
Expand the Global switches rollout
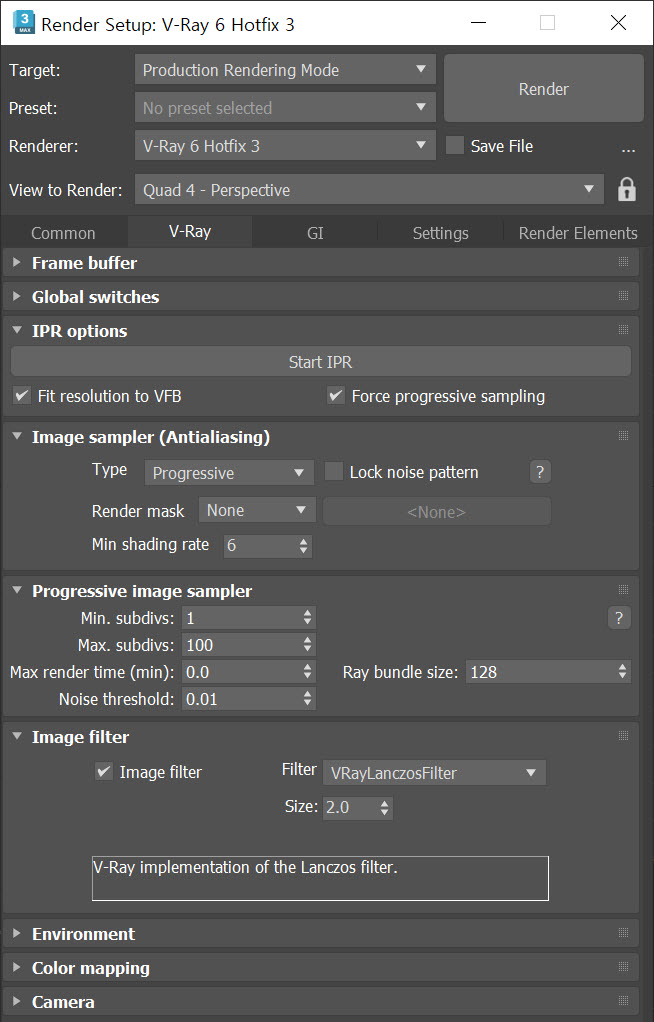coord(17,296)
